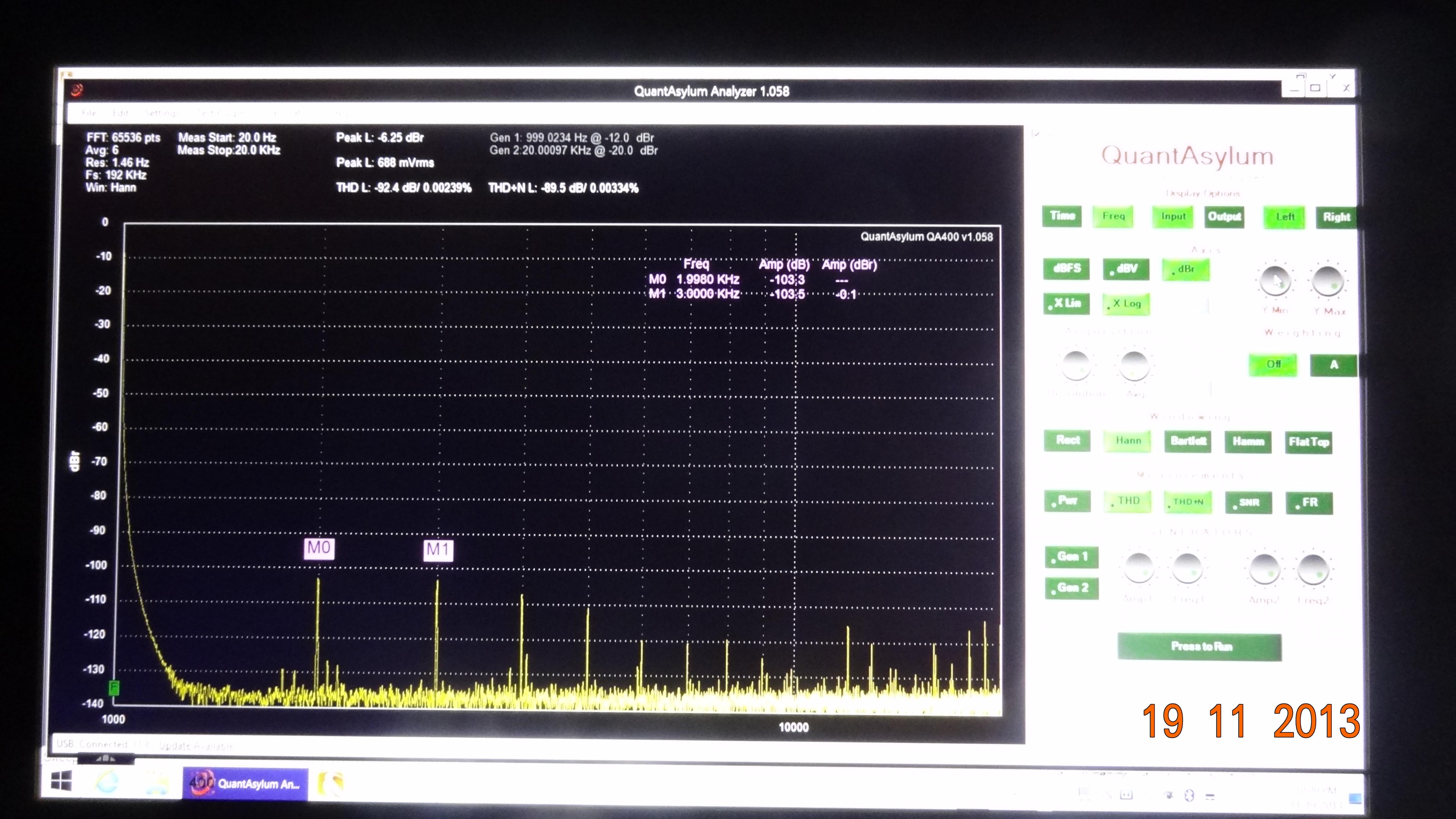The image size is (1456, 819).
Task: Enable generator Gen 1
Action: pos(1072,557)
